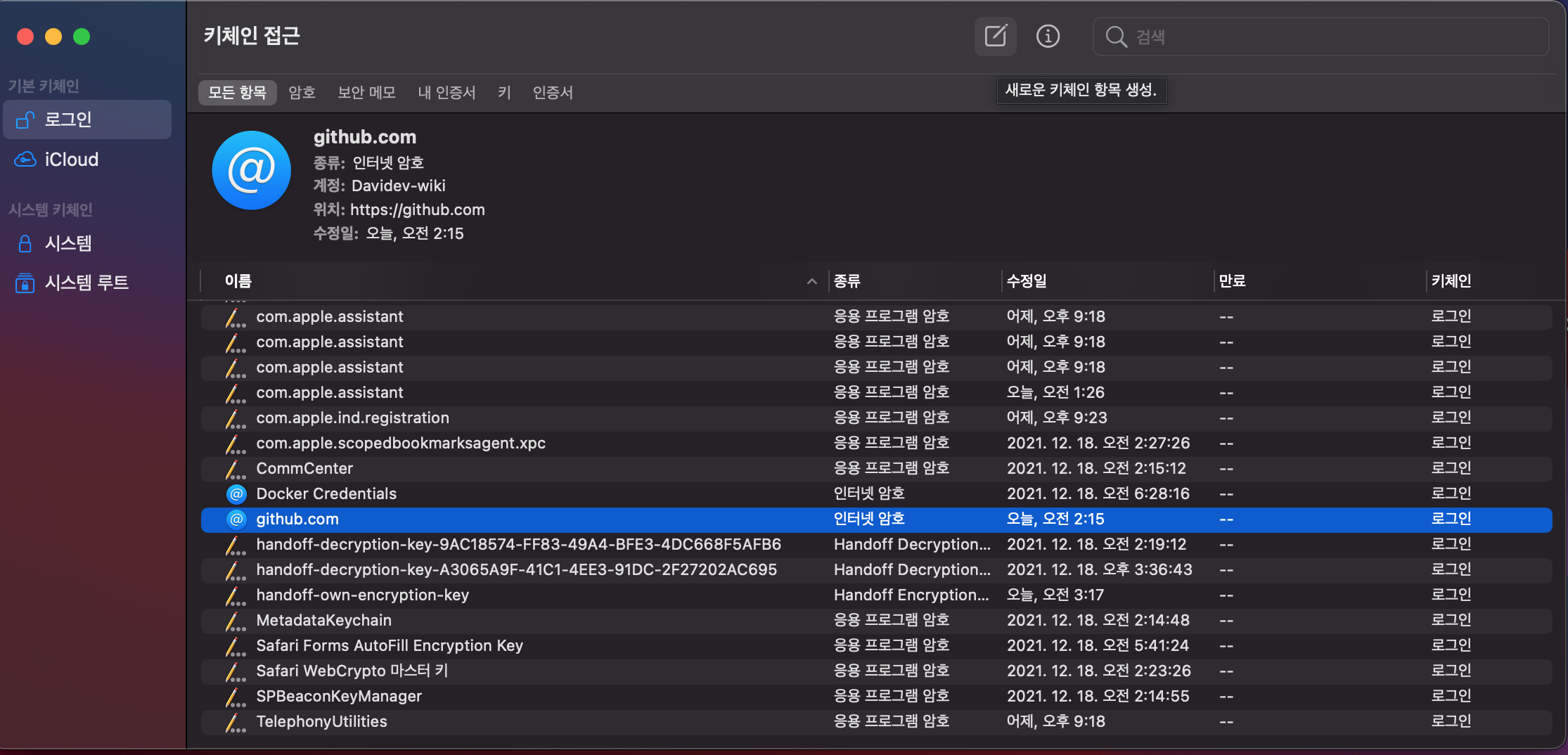Open the info inspector icon
The image size is (1568, 755).
click(x=1048, y=36)
